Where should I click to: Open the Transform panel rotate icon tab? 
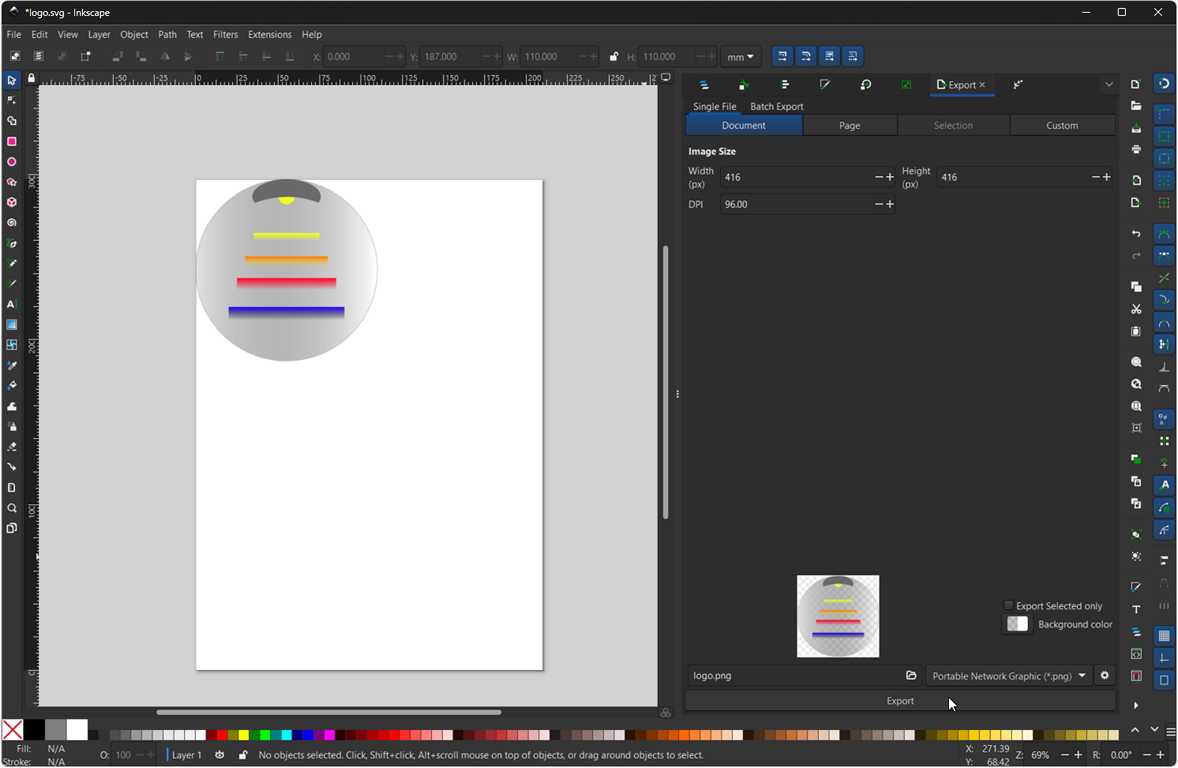point(865,85)
